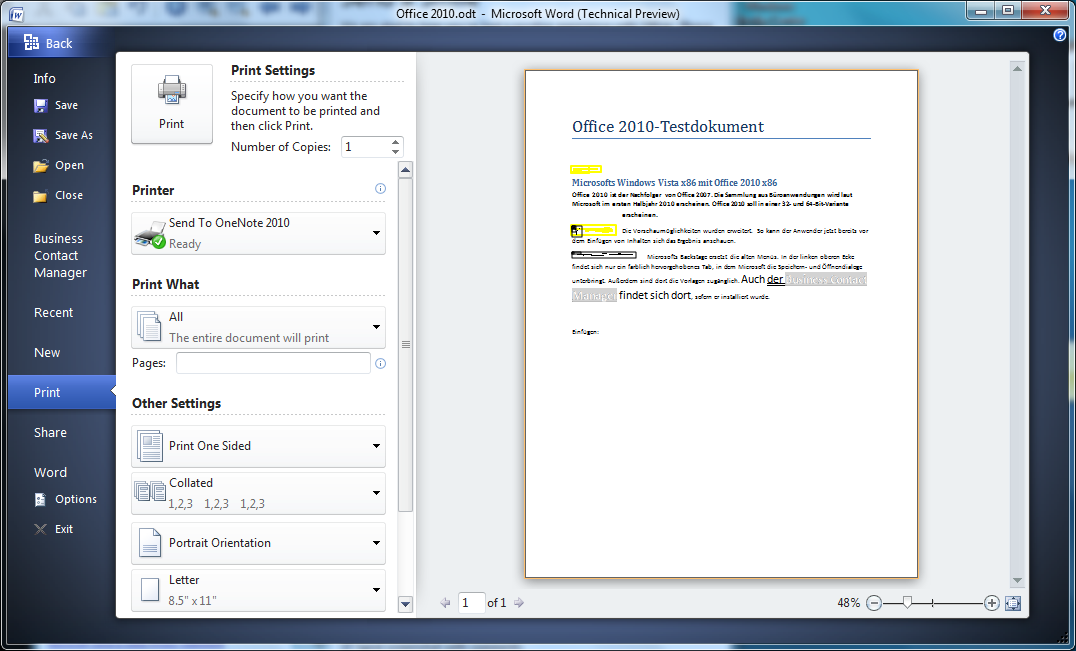Click the Back button
This screenshot has height=651, width=1076.
(45, 42)
